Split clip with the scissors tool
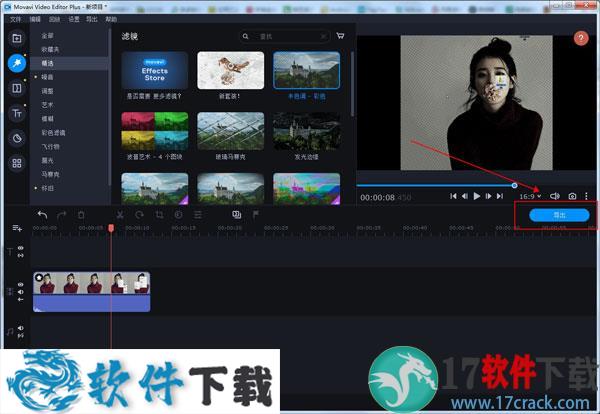 tap(120, 215)
